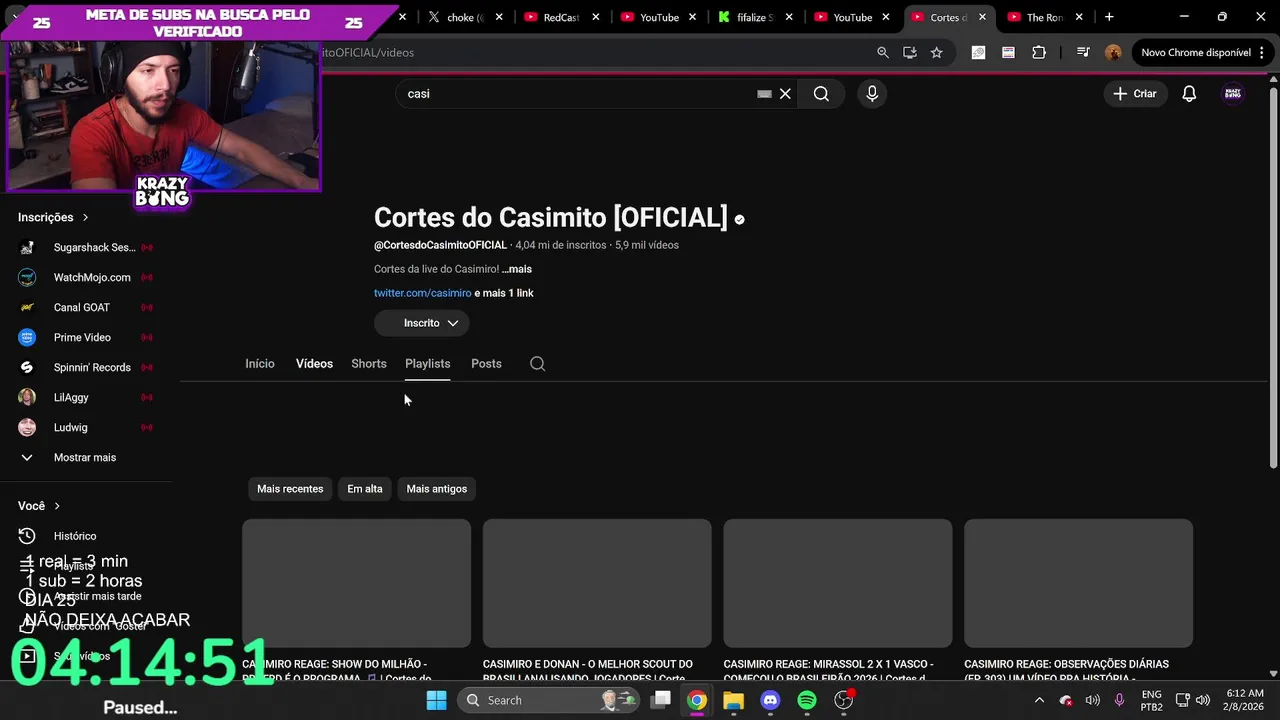Viewport: 1280px width, 720px height.
Task: Open the Windows Start menu
Action: pos(437,700)
